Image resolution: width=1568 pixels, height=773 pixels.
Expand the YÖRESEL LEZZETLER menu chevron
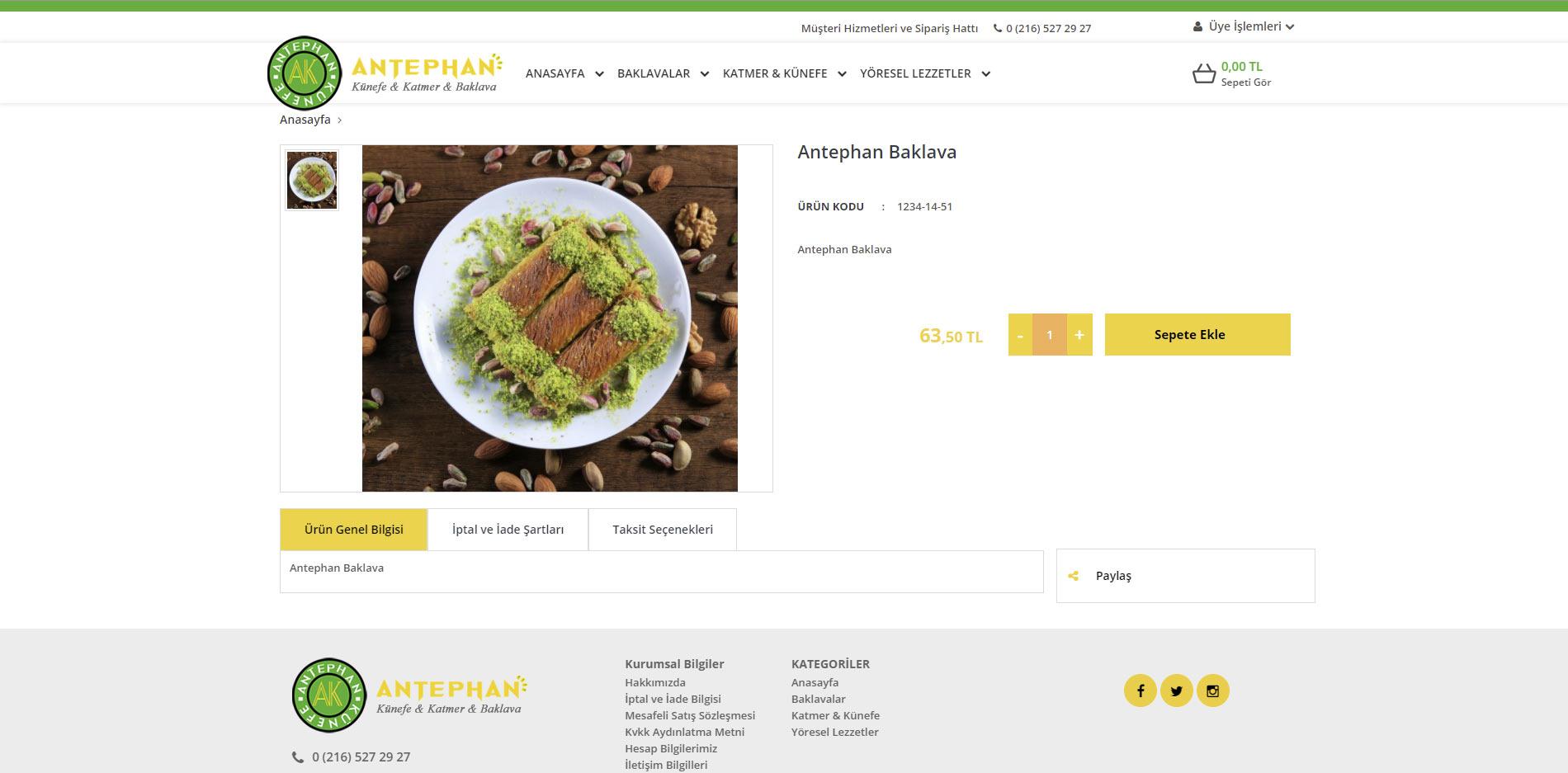pyautogui.click(x=985, y=74)
